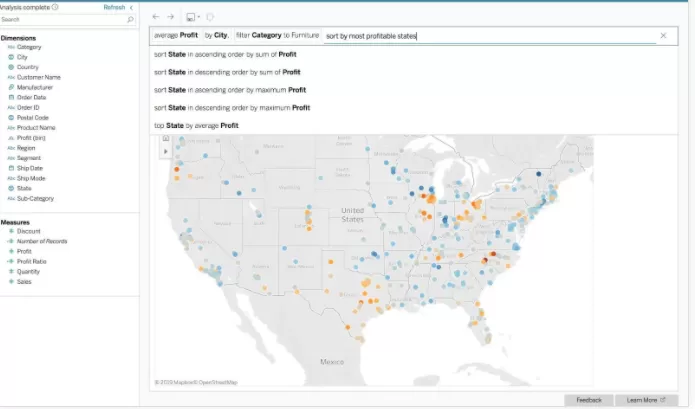Pick 'sort State in descending order by maximum Profit'
The image size is (695, 409).
[232, 107]
